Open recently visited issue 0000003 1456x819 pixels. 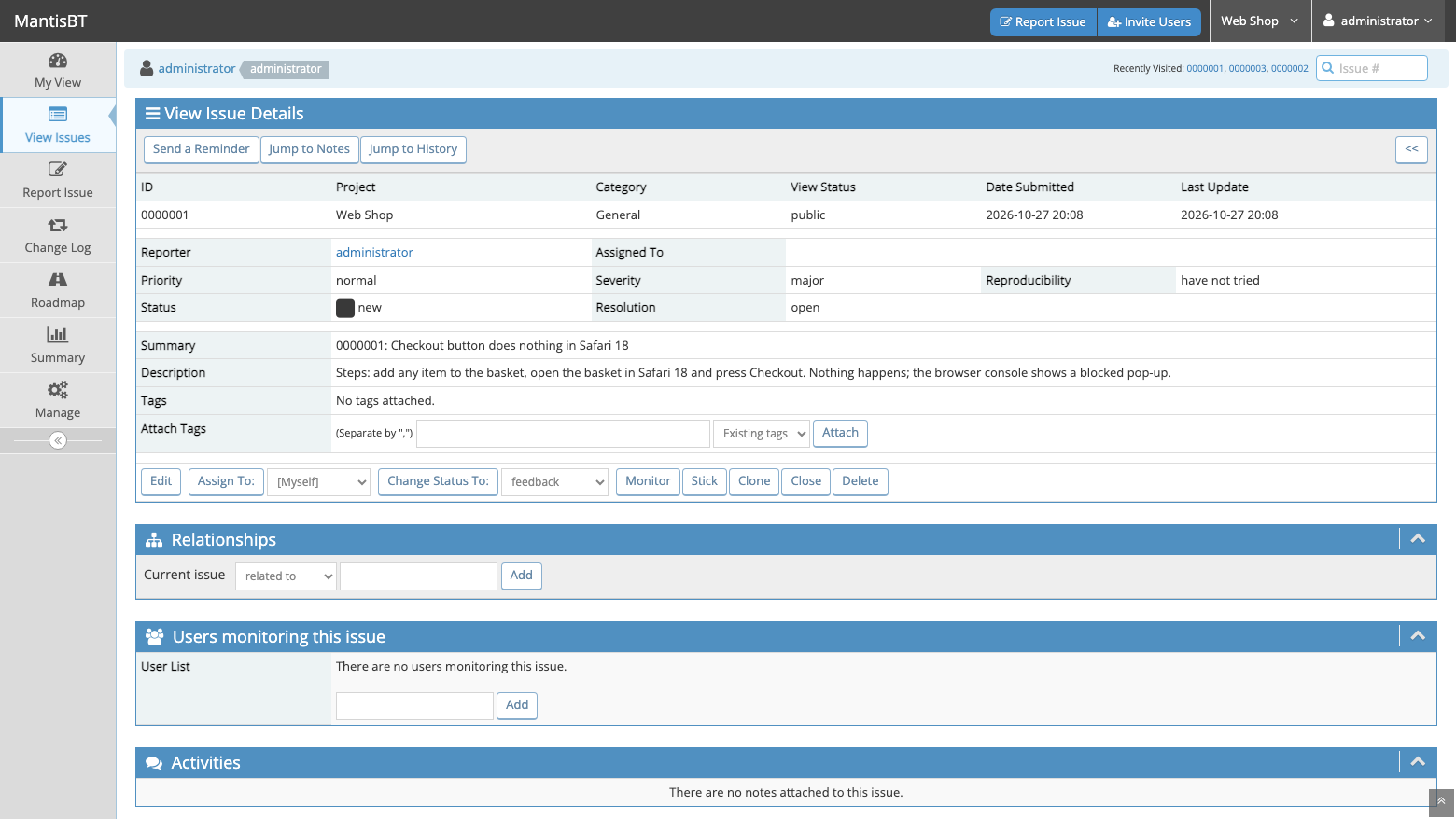1247,69
